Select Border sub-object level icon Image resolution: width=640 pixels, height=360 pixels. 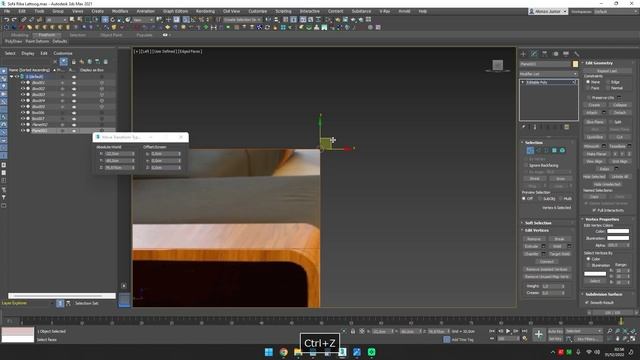tap(546, 151)
